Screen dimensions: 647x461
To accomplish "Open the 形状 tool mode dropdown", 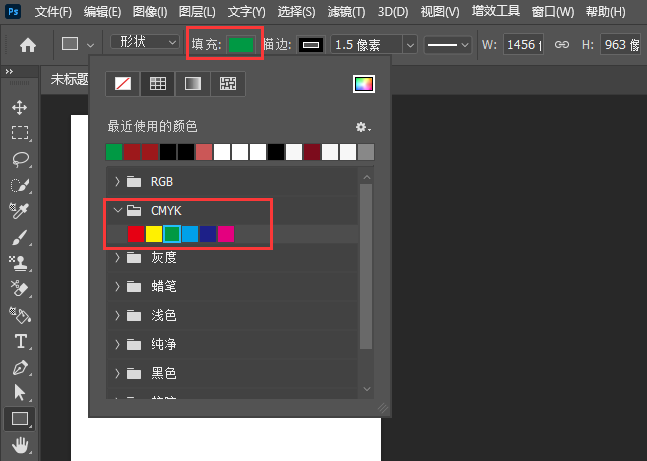I will coord(145,42).
